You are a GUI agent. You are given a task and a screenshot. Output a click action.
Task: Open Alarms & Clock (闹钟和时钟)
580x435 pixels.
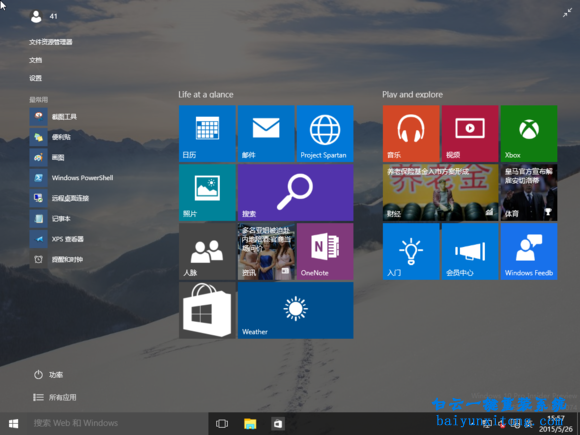tap(57, 259)
